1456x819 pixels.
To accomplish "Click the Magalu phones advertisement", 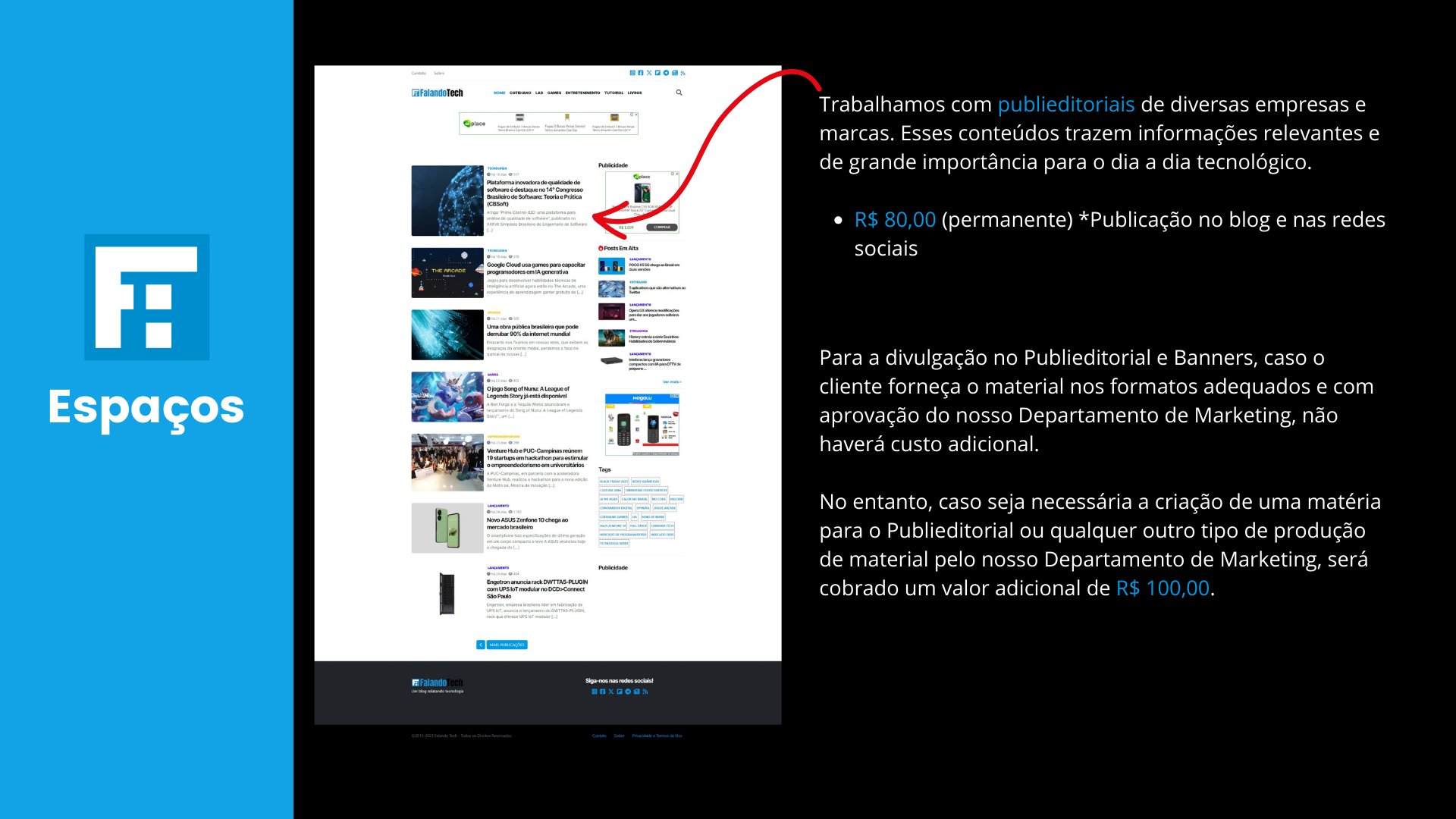I will coord(642,425).
